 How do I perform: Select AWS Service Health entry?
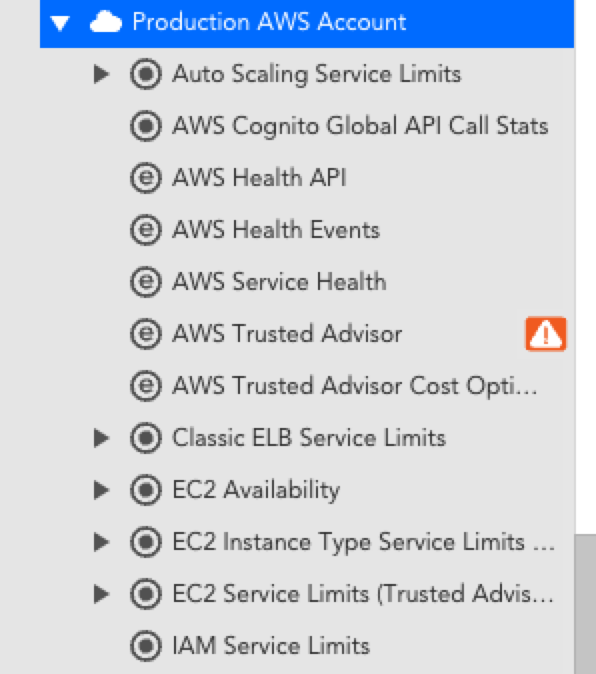pos(279,282)
